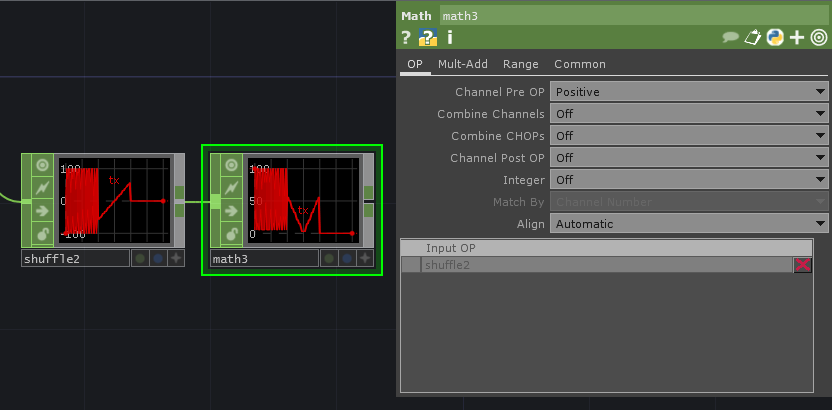Select the shuffle2 node viewer
Viewport: 832px width, 410px height.
coord(114,200)
